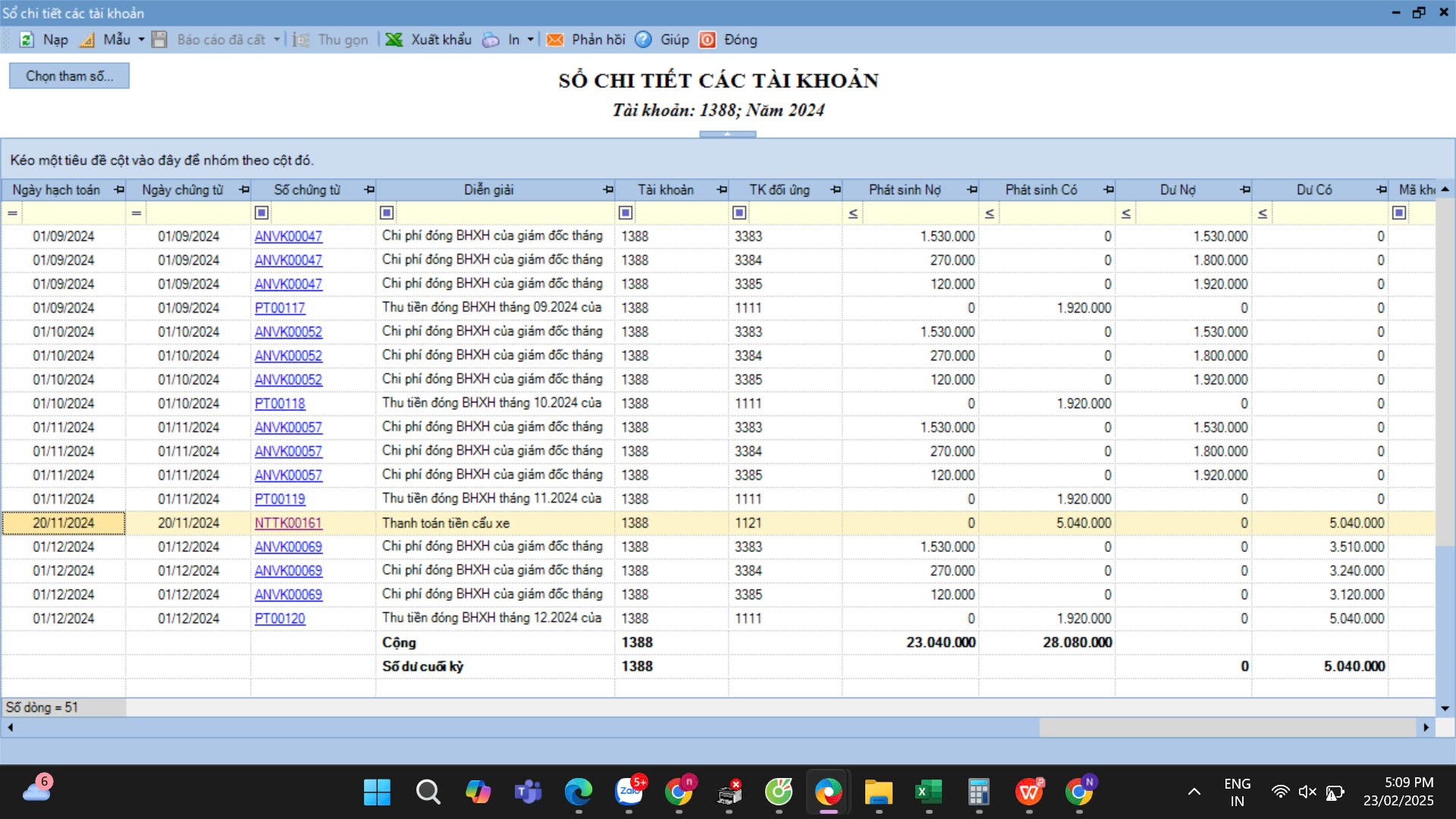Toggle the Tài khoản filter box
1456x819 pixels.
[x=626, y=213]
